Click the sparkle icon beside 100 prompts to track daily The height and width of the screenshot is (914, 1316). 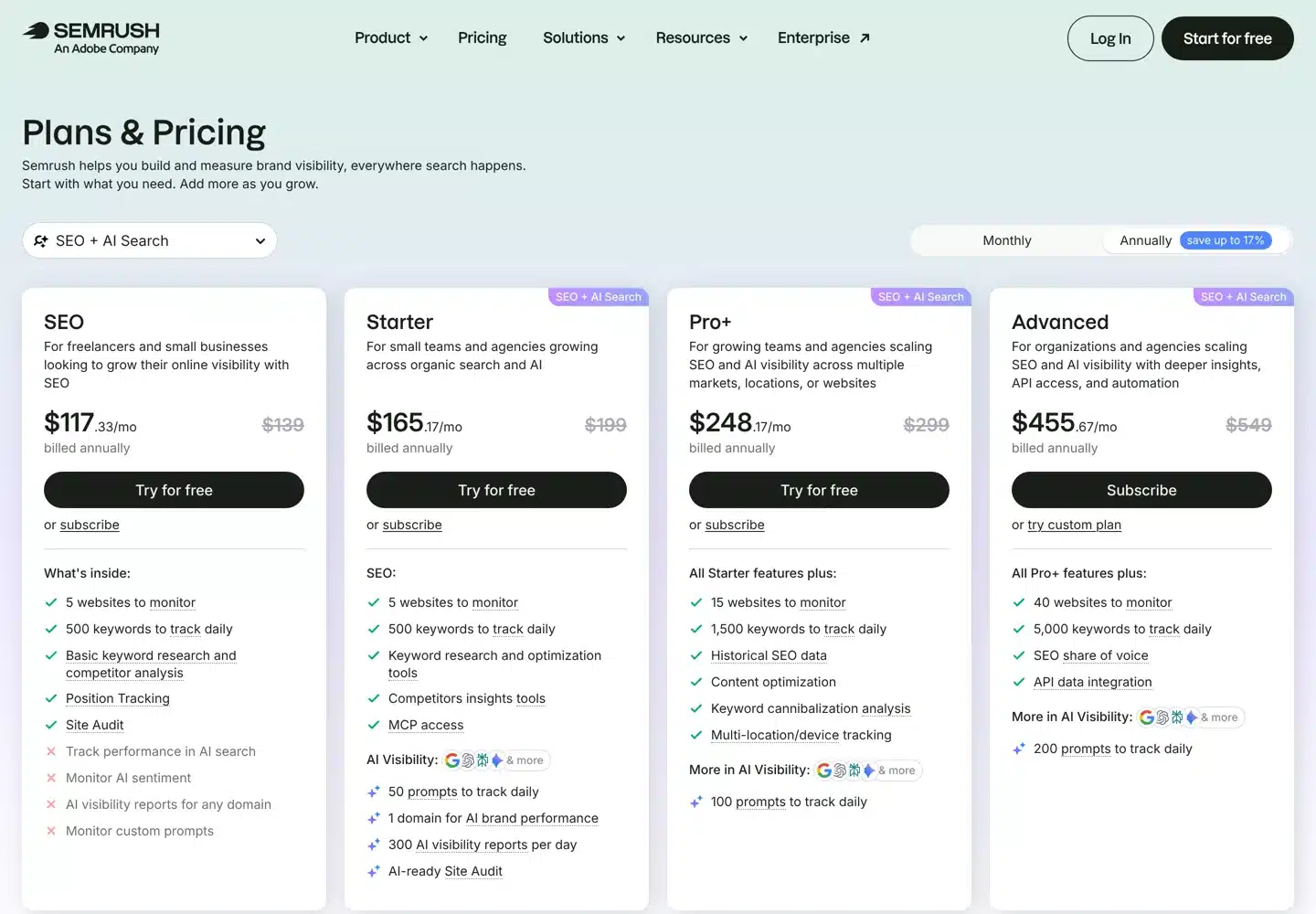click(696, 802)
